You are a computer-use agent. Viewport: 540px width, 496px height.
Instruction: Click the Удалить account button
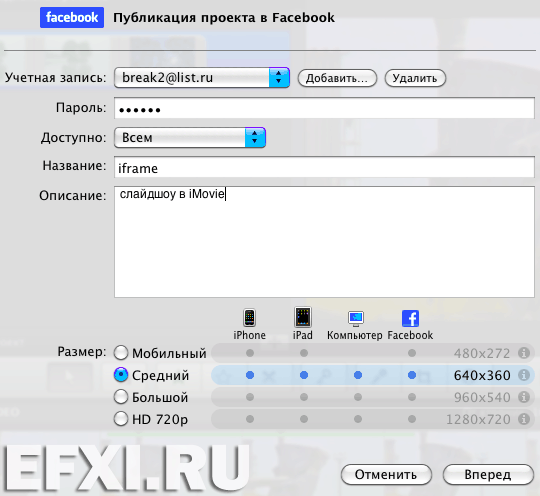click(415, 78)
